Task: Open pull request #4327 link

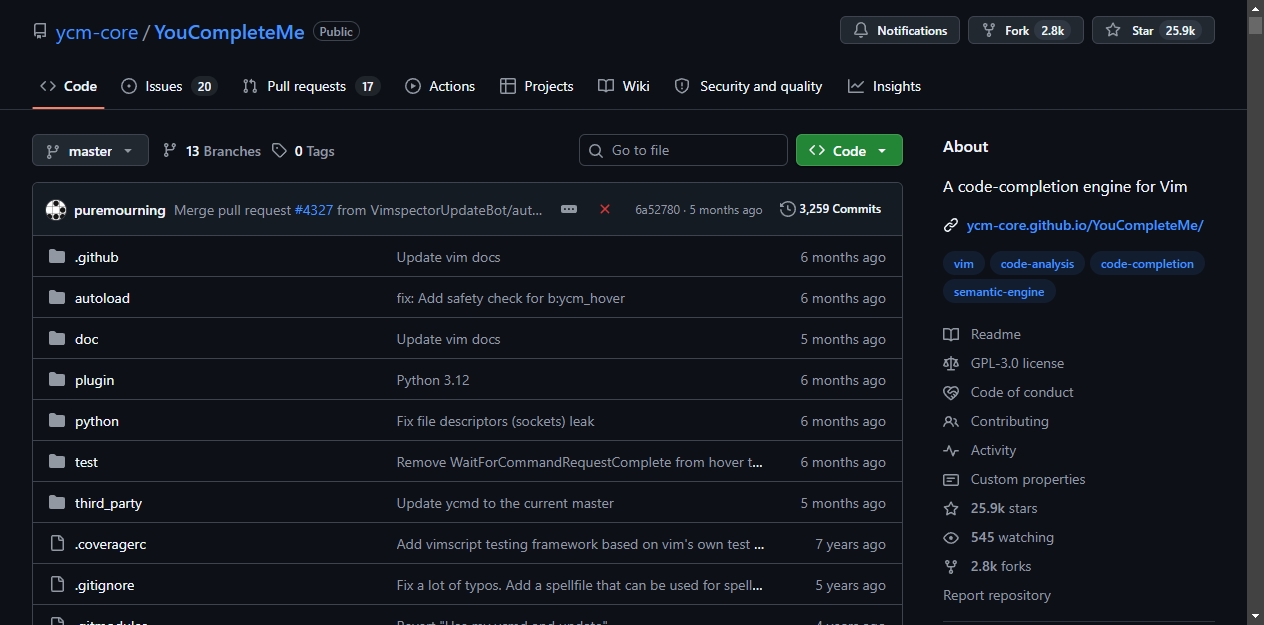Action: tap(313, 210)
